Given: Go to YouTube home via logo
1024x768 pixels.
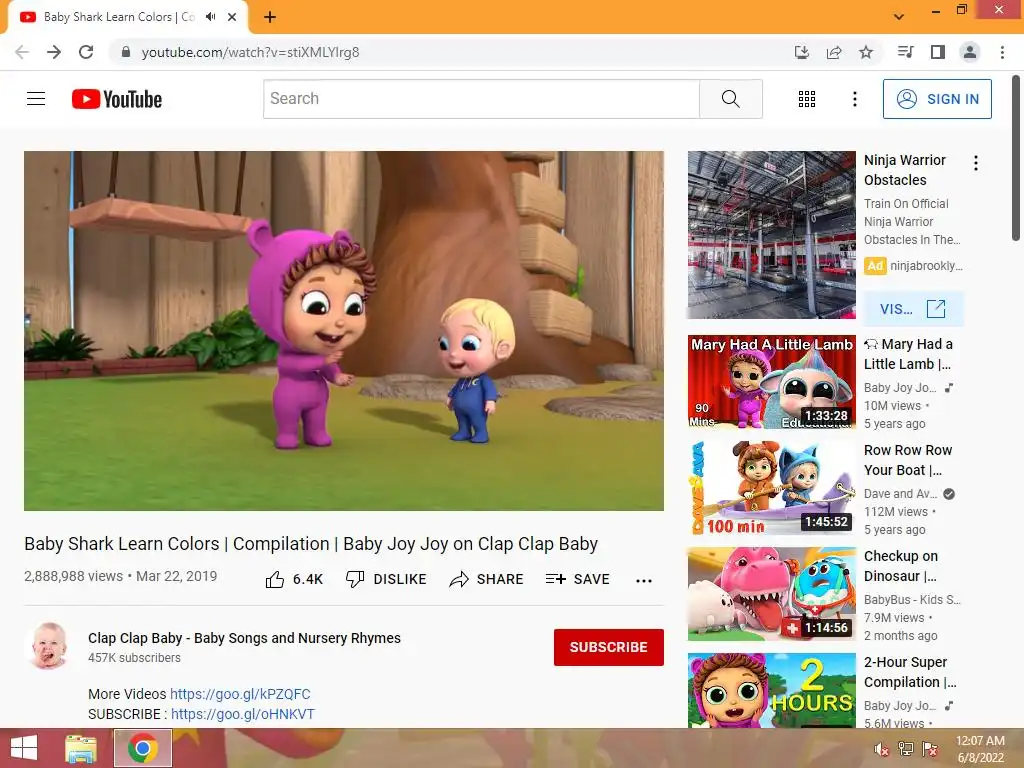Looking at the screenshot, I should tap(117, 99).
